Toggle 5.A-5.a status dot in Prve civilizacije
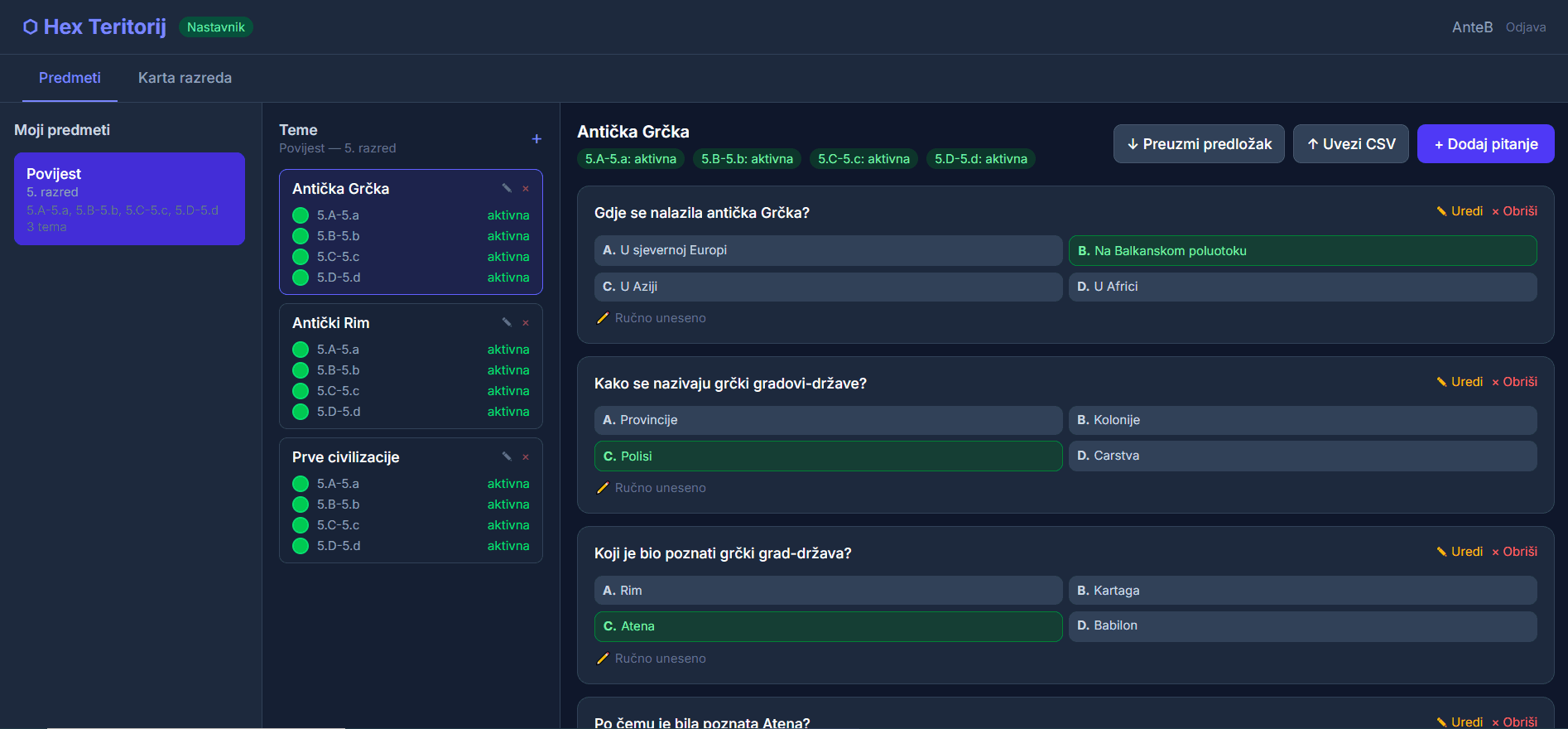The width and height of the screenshot is (1568, 729). (301, 484)
